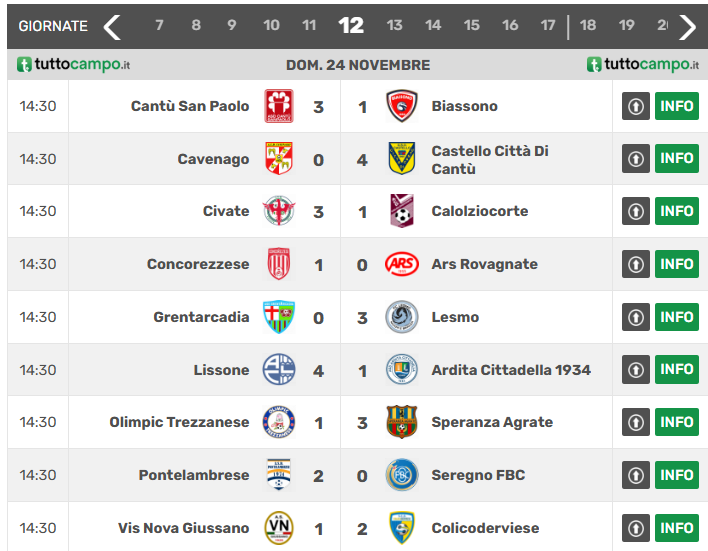Click the Ars Rovagnate logo

401,264
